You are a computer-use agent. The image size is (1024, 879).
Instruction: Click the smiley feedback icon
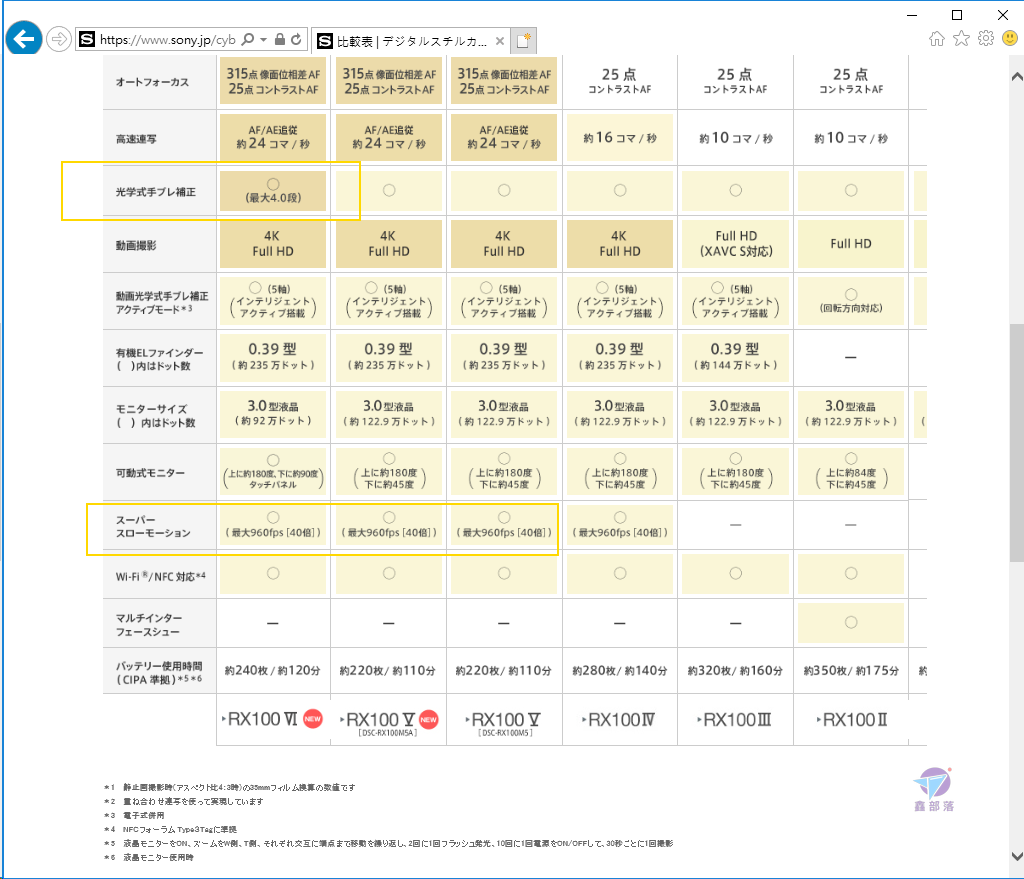1010,39
